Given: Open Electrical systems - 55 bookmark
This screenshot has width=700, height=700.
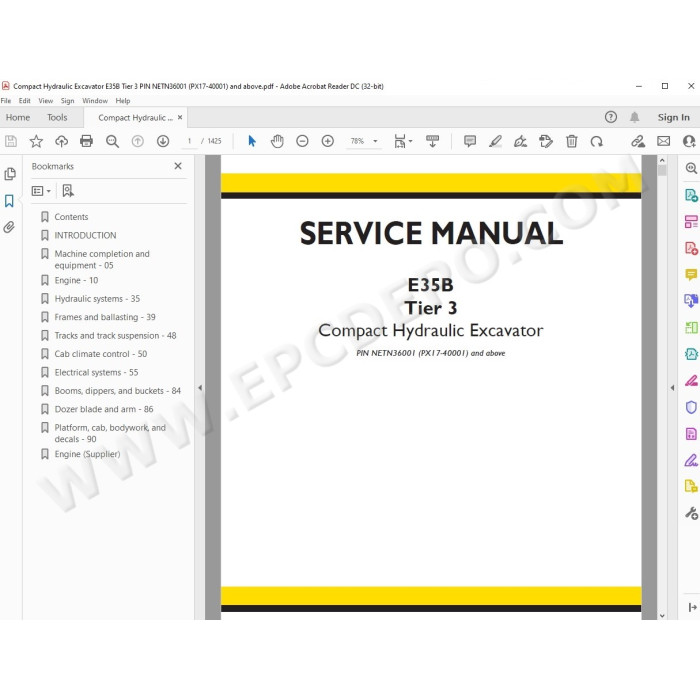Looking at the screenshot, I should [96, 372].
